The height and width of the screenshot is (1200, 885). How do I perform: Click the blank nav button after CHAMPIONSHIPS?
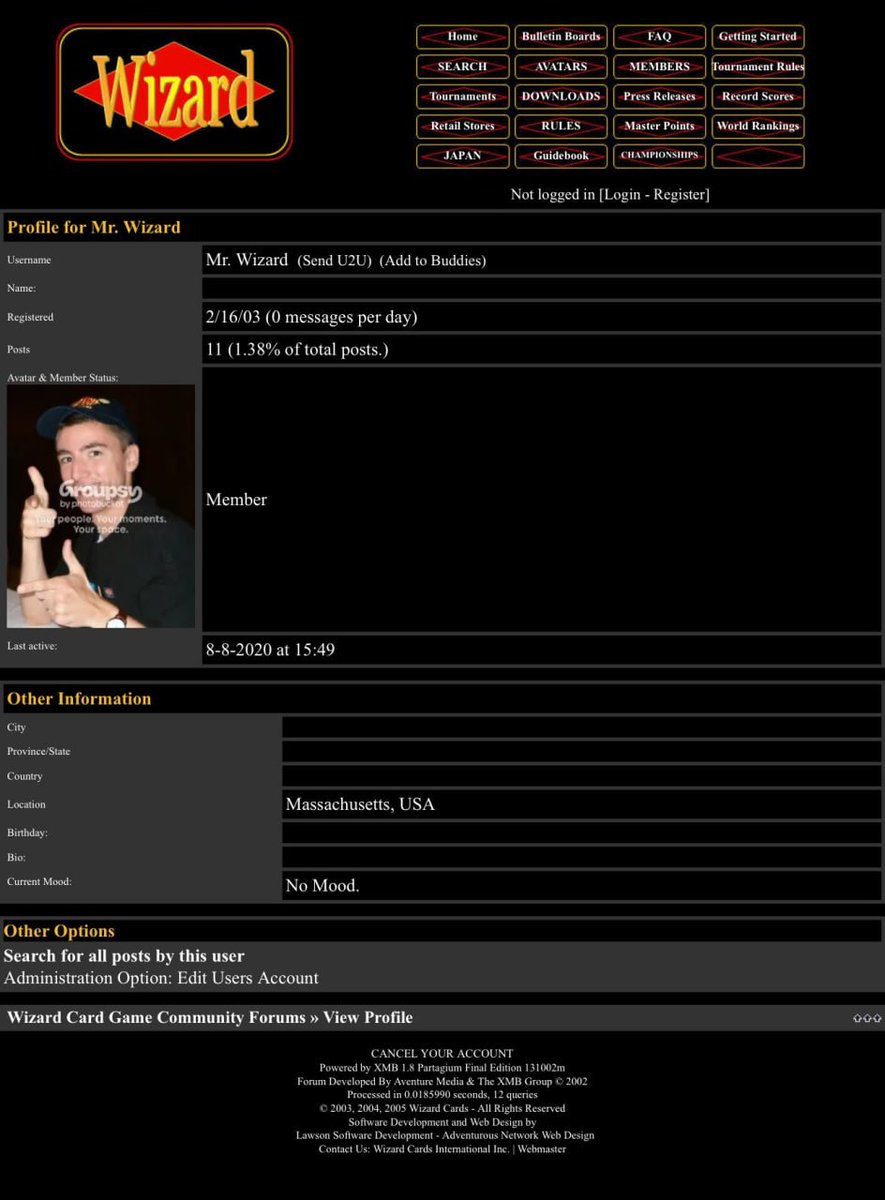(758, 156)
